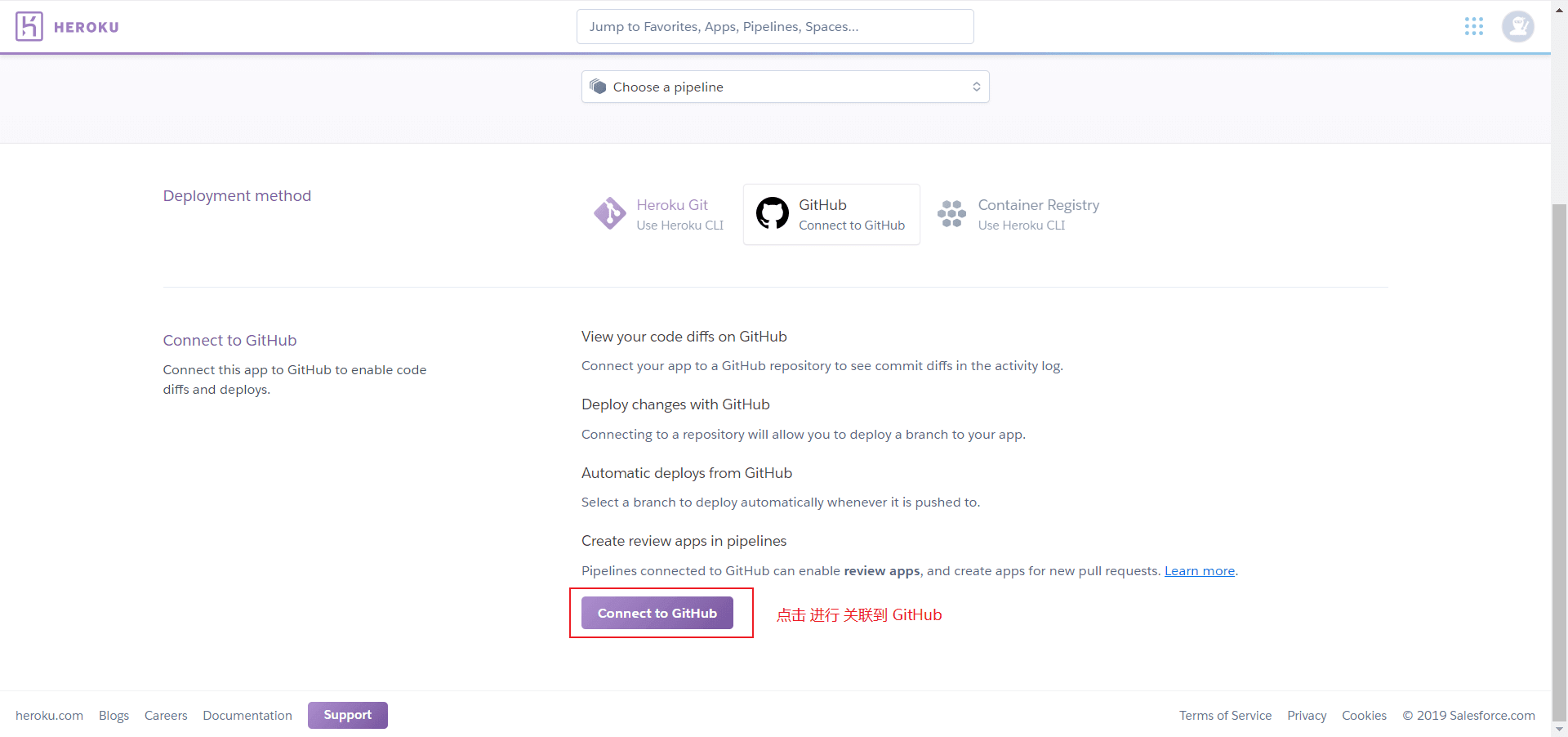Click the Heroku Git diamond icon
The width and height of the screenshot is (1568, 737).
pyautogui.click(x=610, y=214)
